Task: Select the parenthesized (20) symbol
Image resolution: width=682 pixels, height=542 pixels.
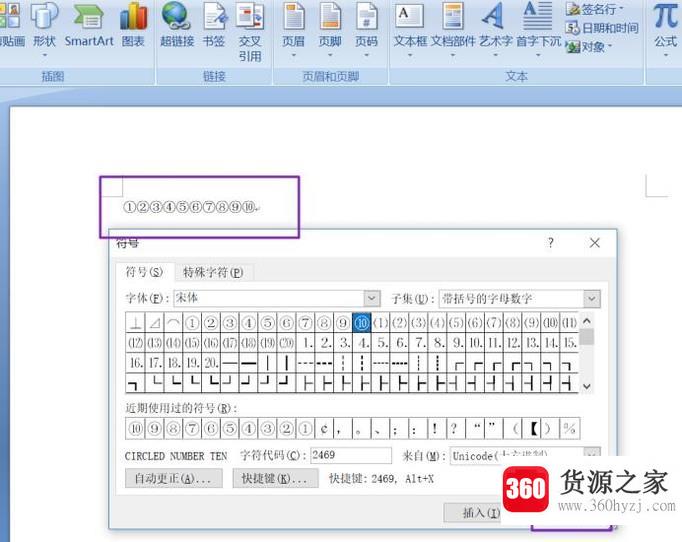Action: point(286,342)
